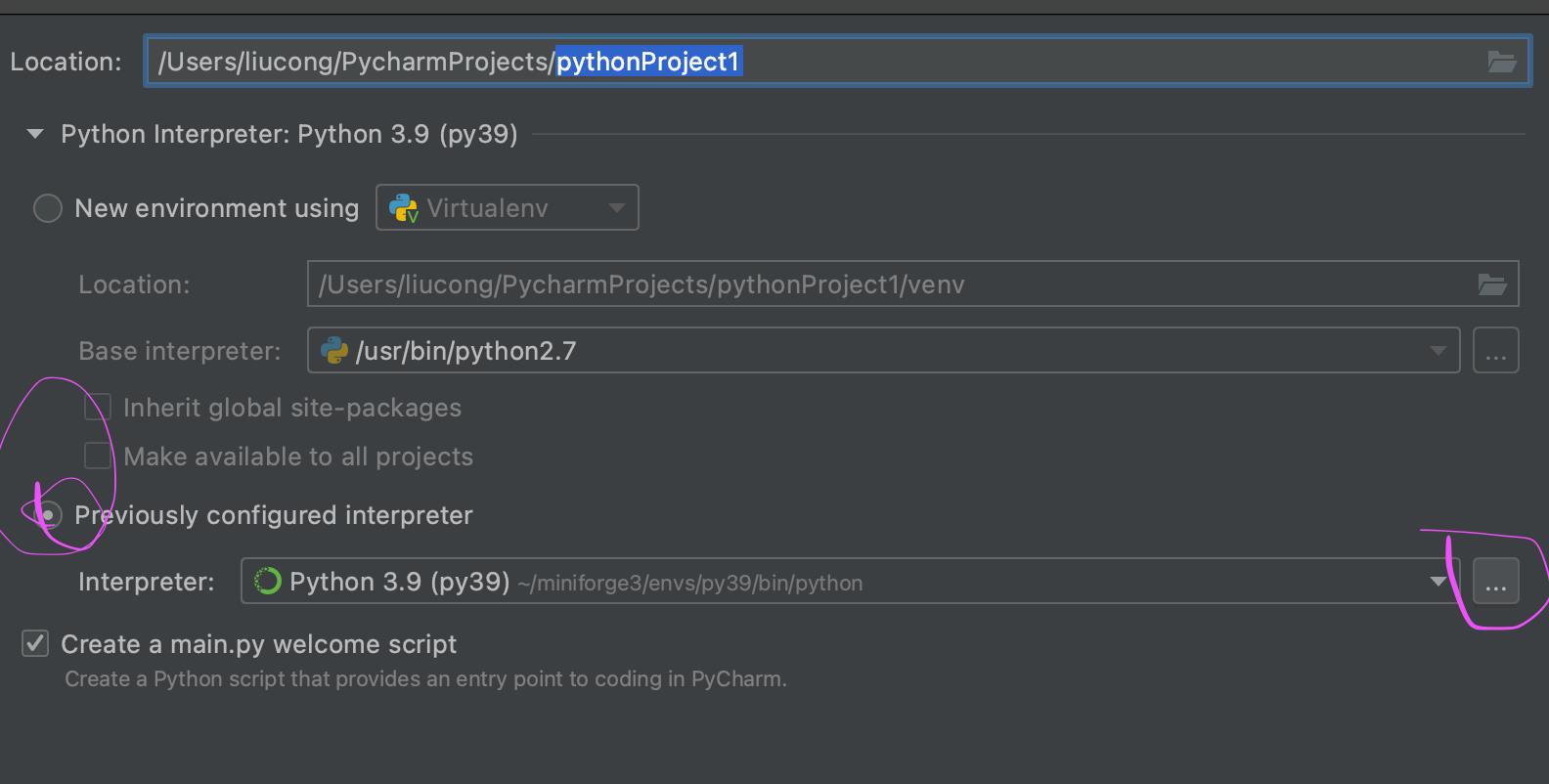The height and width of the screenshot is (784, 1549).
Task: Uncheck Create a main.py welcome script
Action: [35, 643]
